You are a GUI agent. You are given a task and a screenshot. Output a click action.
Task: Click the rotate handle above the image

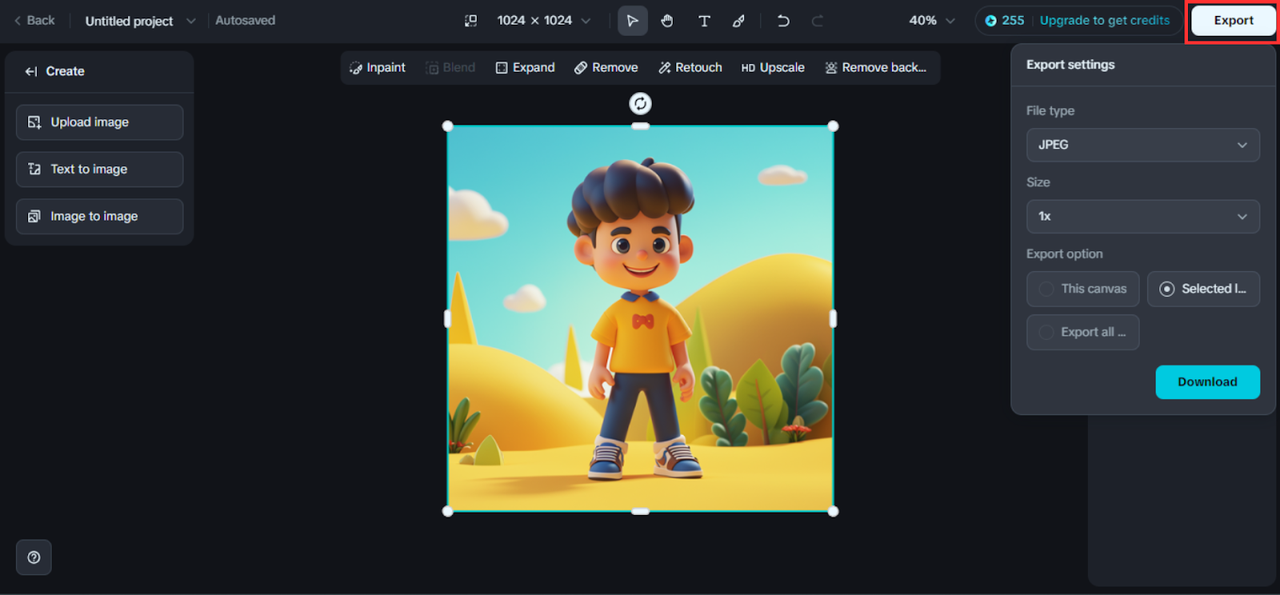click(x=640, y=103)
